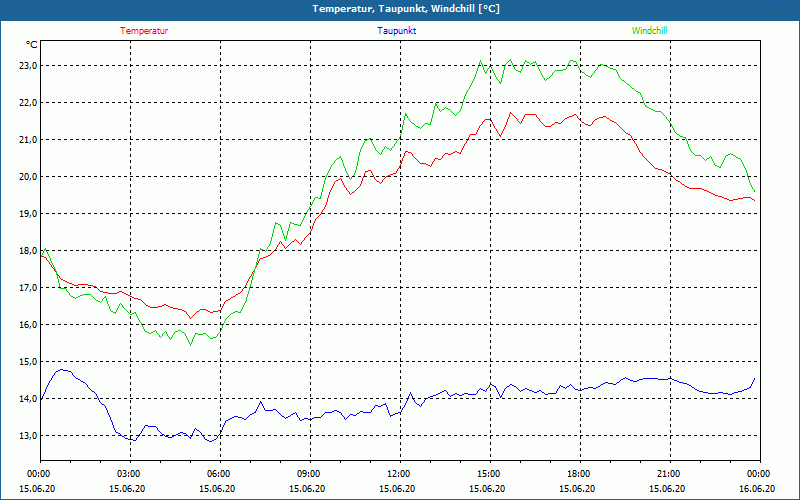Viewport: 800px width, 500px height.
Task: Click the '15.06.20' date beneath 09:00
Action: [307, 489]
